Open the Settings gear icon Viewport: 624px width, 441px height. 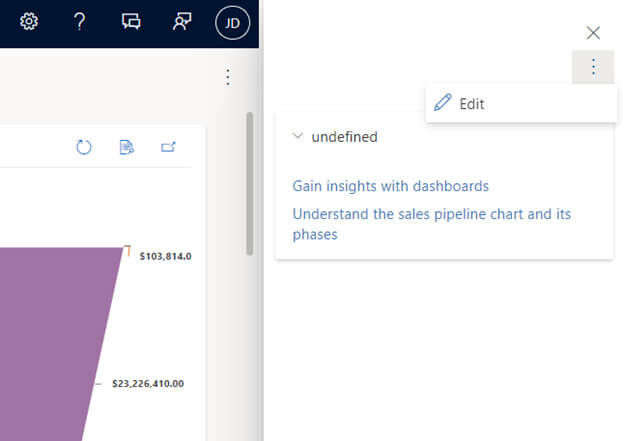tap(29, 21)
